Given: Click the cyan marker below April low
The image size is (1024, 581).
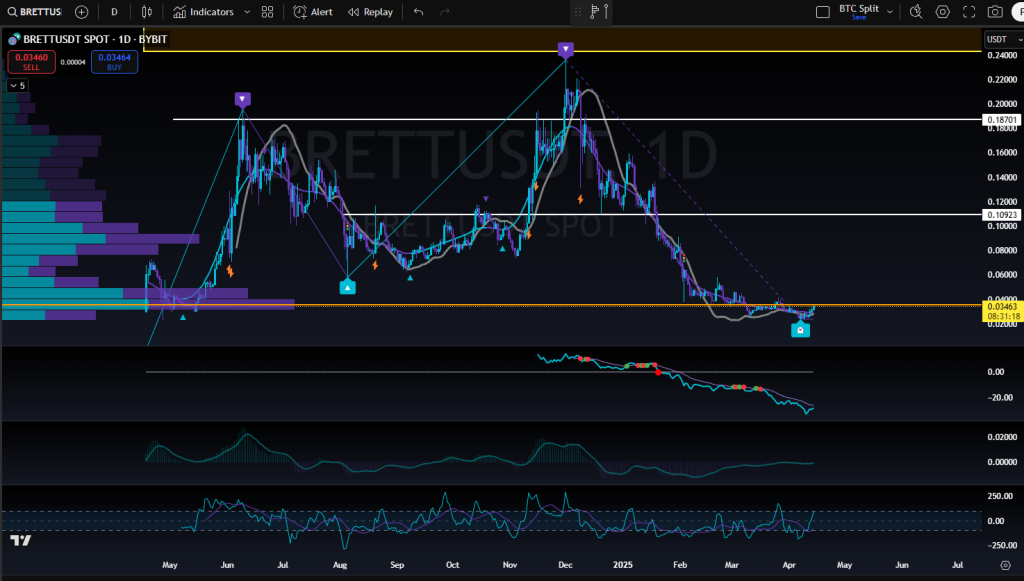Looking at the screenshot, I should click(x=800, y=330).
